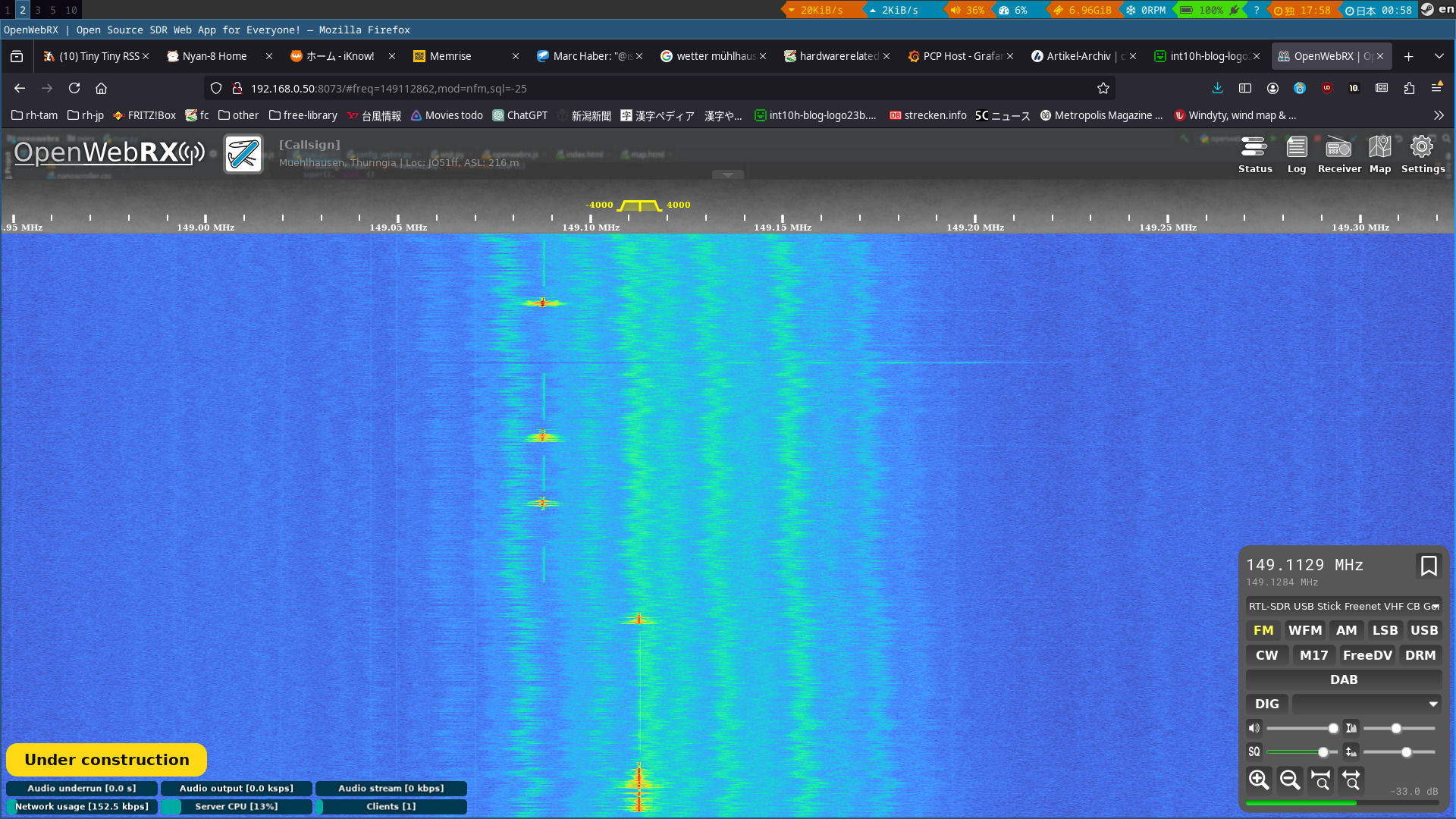
Task: Select WFM demodulation mode
Action: [1305, 630]
